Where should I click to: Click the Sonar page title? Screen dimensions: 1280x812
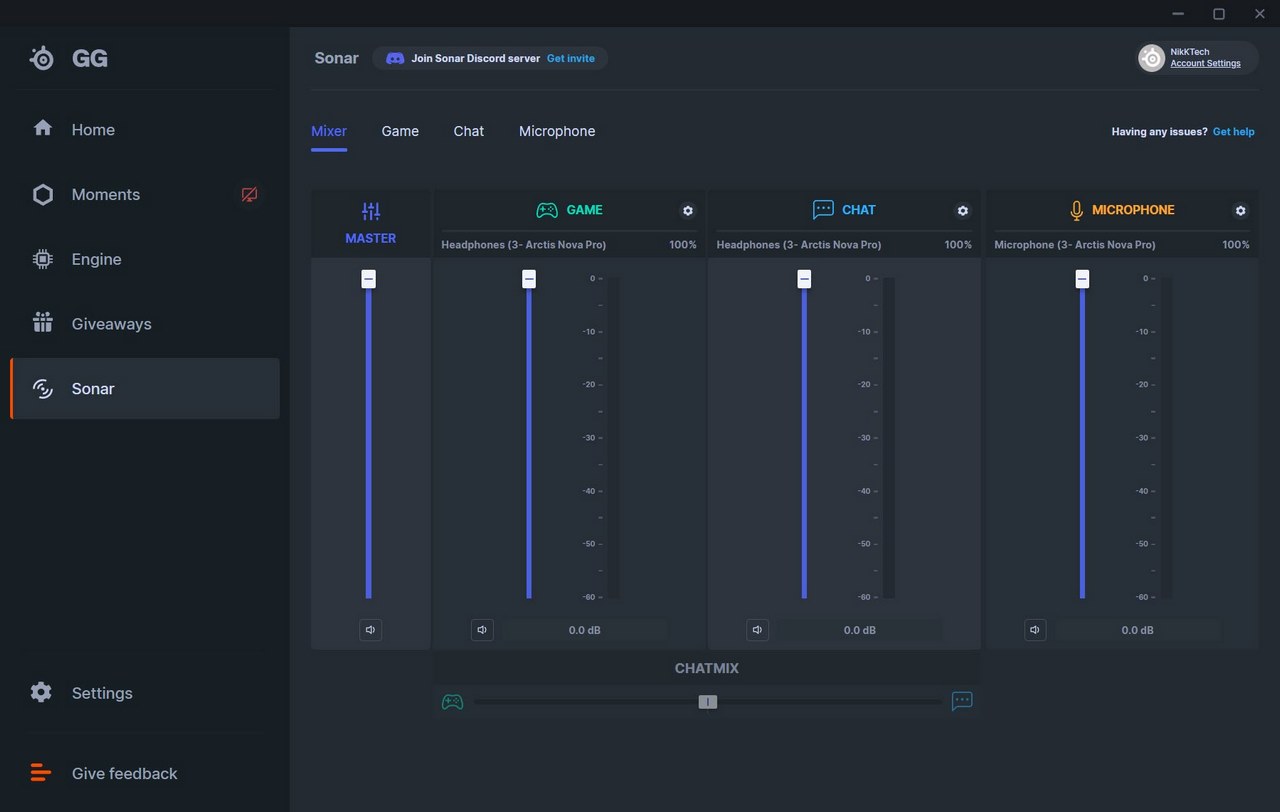336,58
